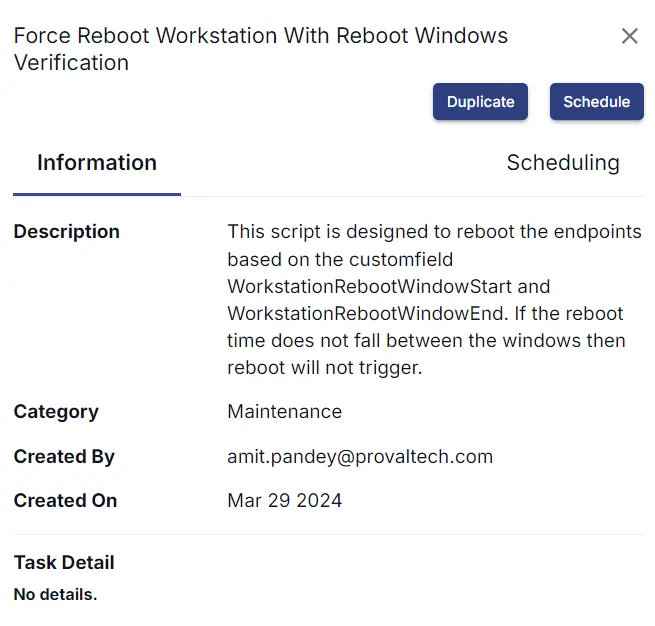Image resolution: width=655 pixels, height=626 pixels.
Task: Click the Schedule button
Action: coord(597,101)
